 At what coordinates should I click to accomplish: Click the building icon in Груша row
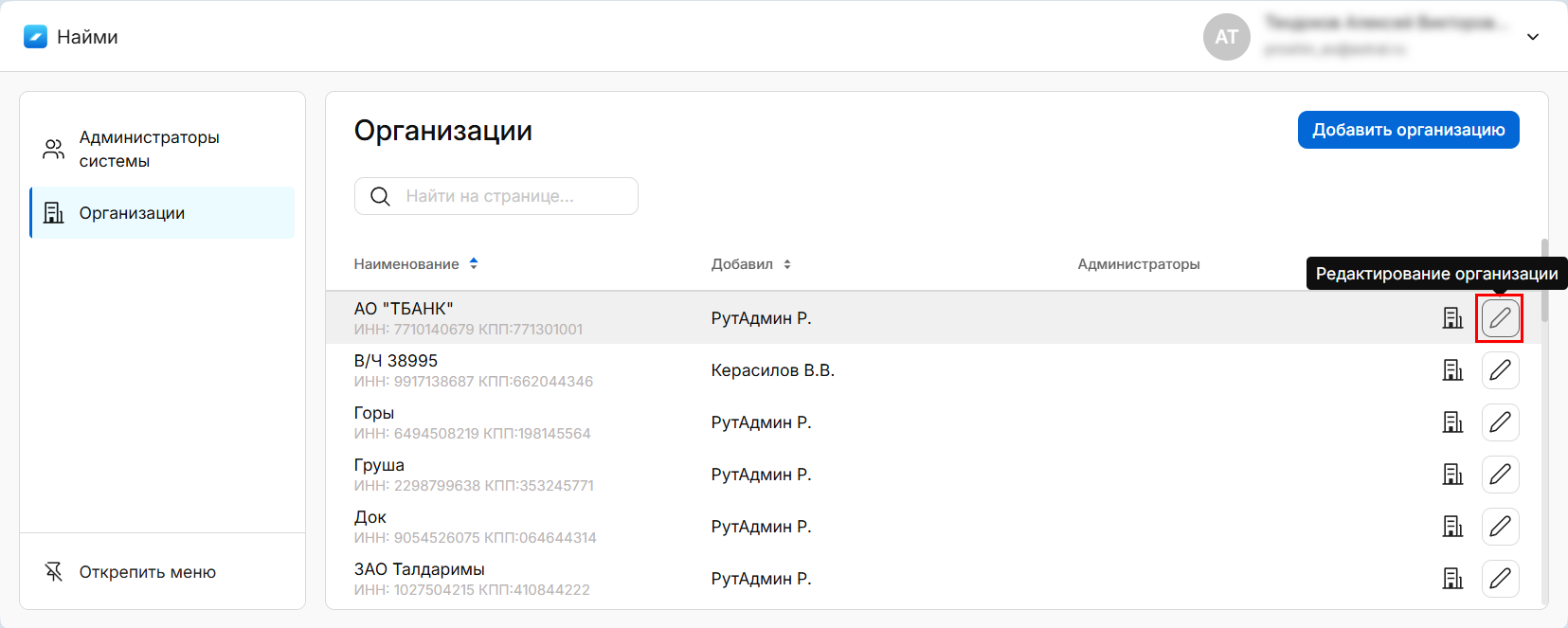point(1452,475)
